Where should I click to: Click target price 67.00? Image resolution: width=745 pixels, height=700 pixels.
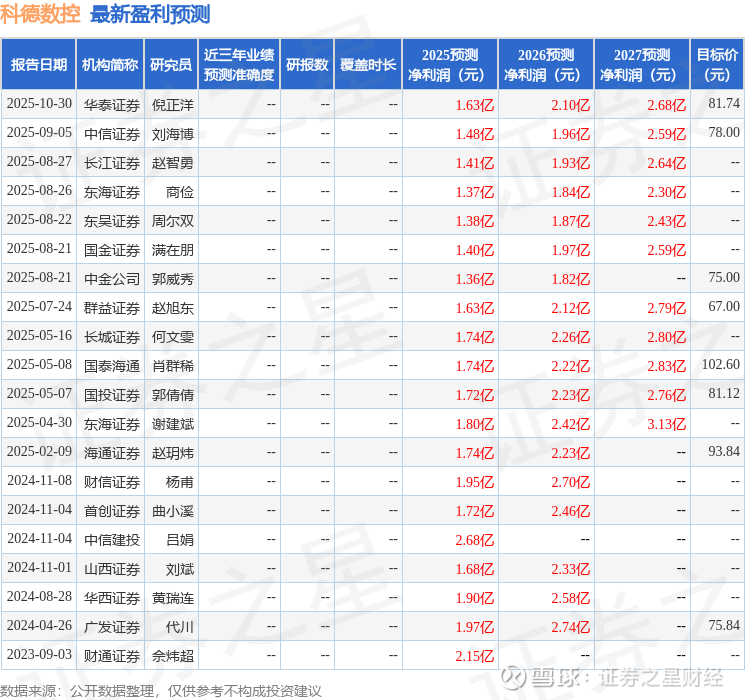pos(724,307)
